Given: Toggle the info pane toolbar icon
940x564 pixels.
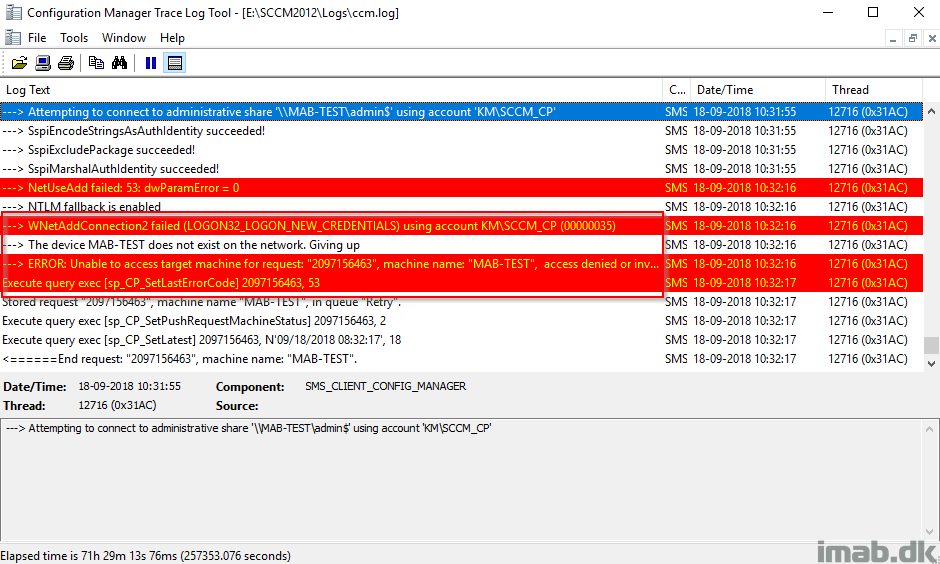Looking at the screenshot, I should coord(174,63).
